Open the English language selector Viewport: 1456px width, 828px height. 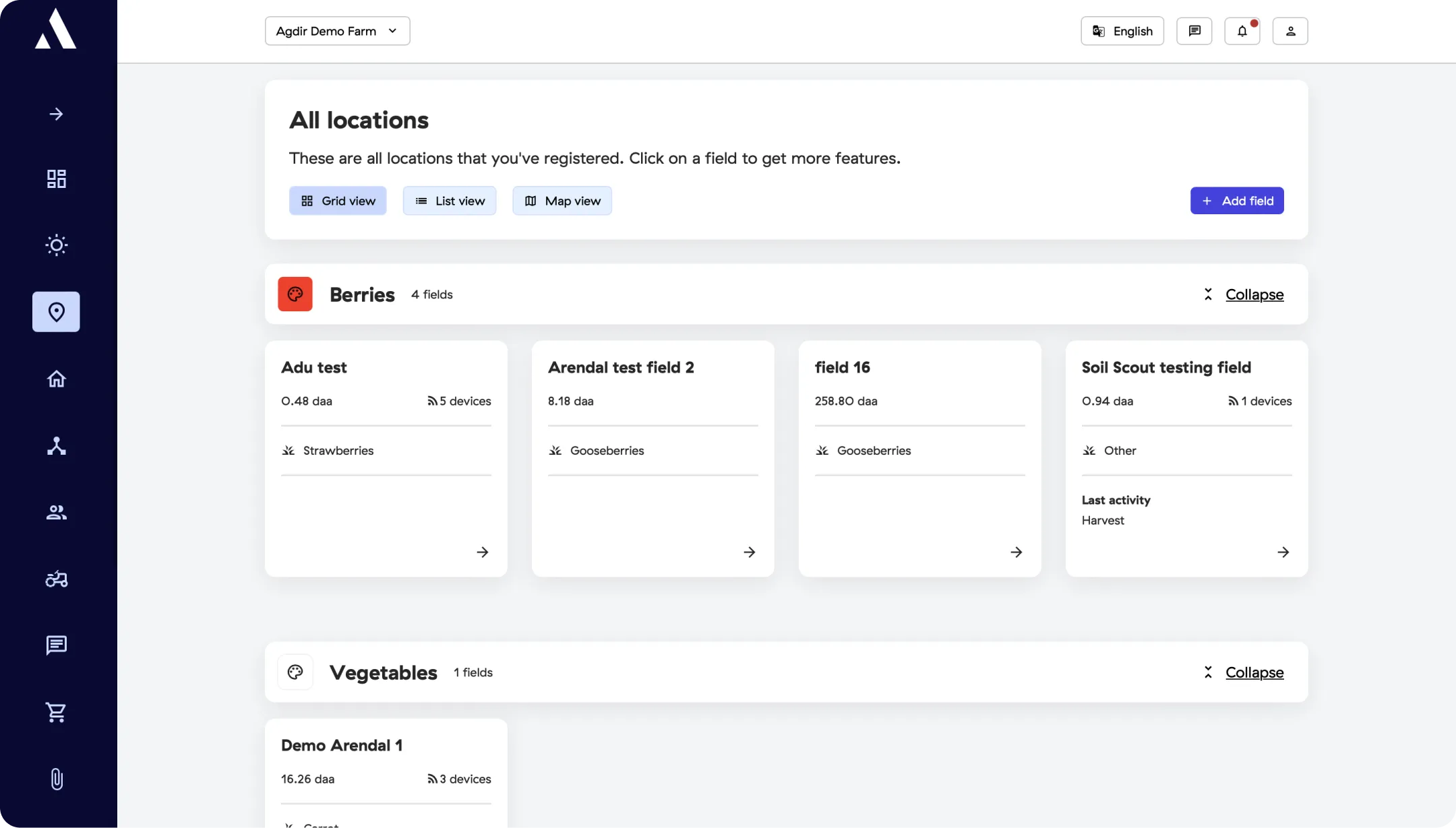click(x=1122, y=31)
